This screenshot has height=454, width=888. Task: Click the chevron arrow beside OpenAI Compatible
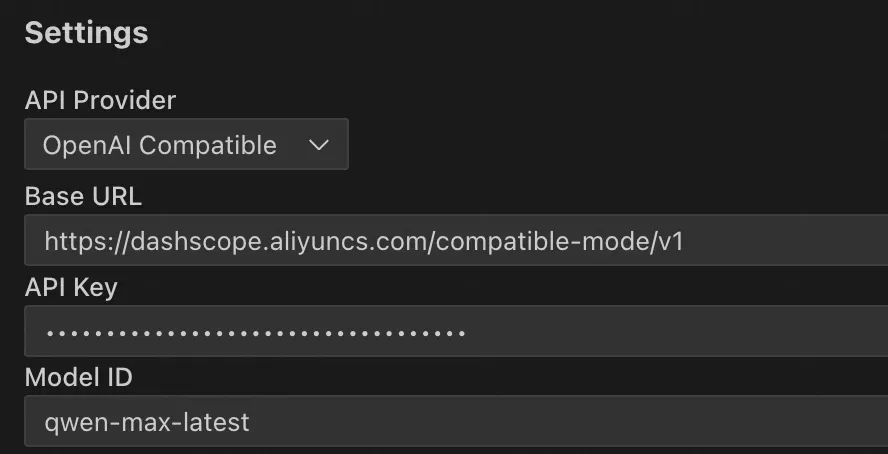[319, 145]
